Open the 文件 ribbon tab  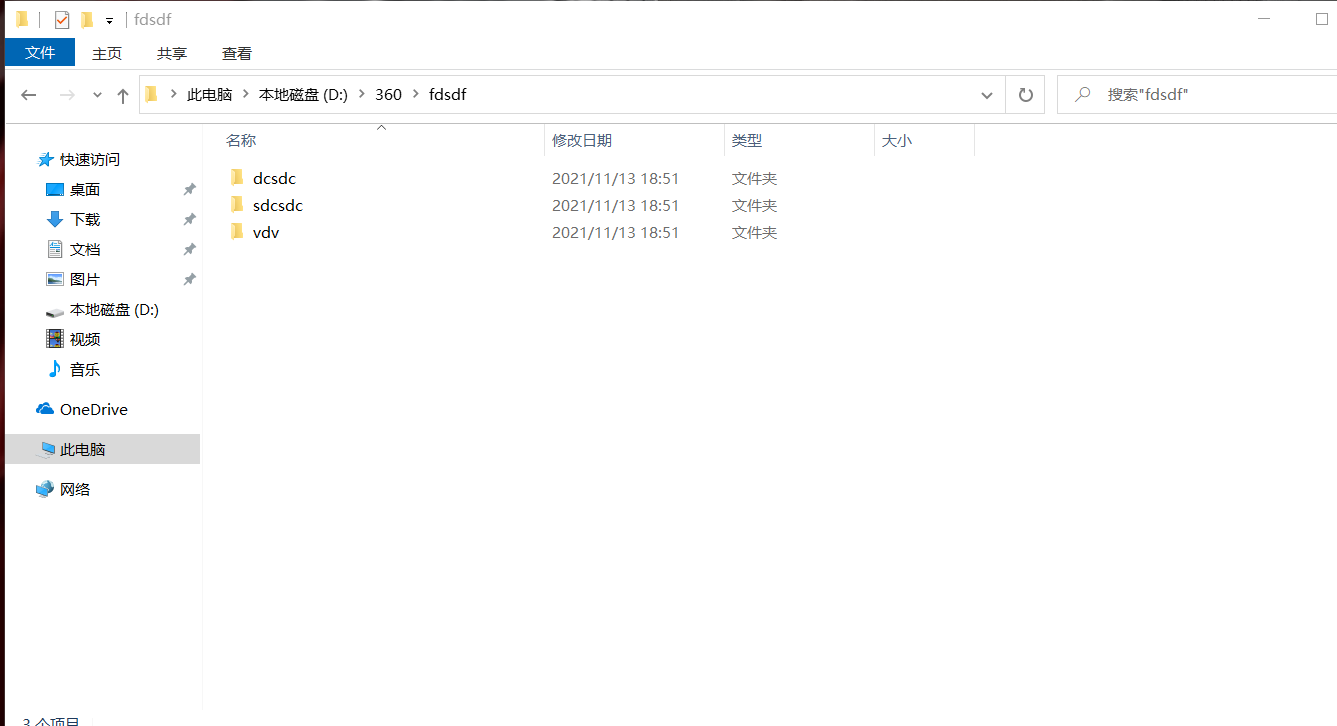pyautogui.click(x=40, y=53)
